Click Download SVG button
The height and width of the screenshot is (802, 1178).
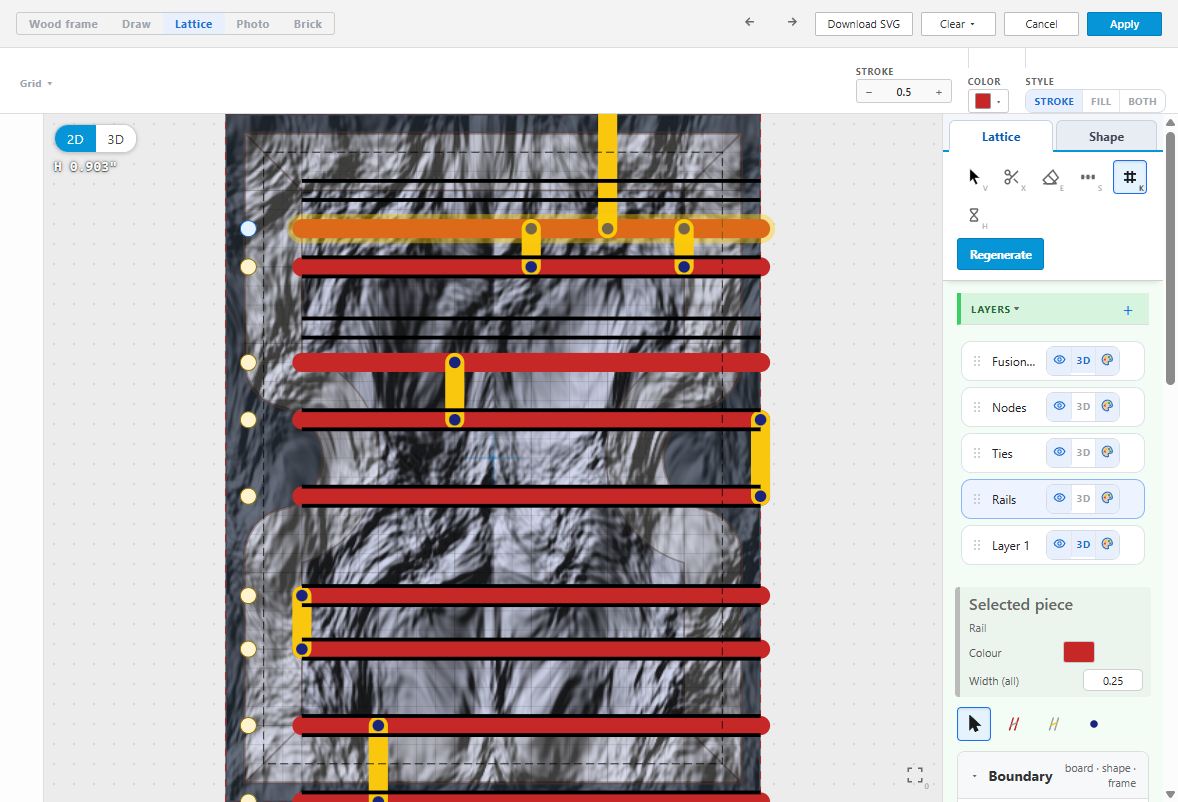point(864,24)
